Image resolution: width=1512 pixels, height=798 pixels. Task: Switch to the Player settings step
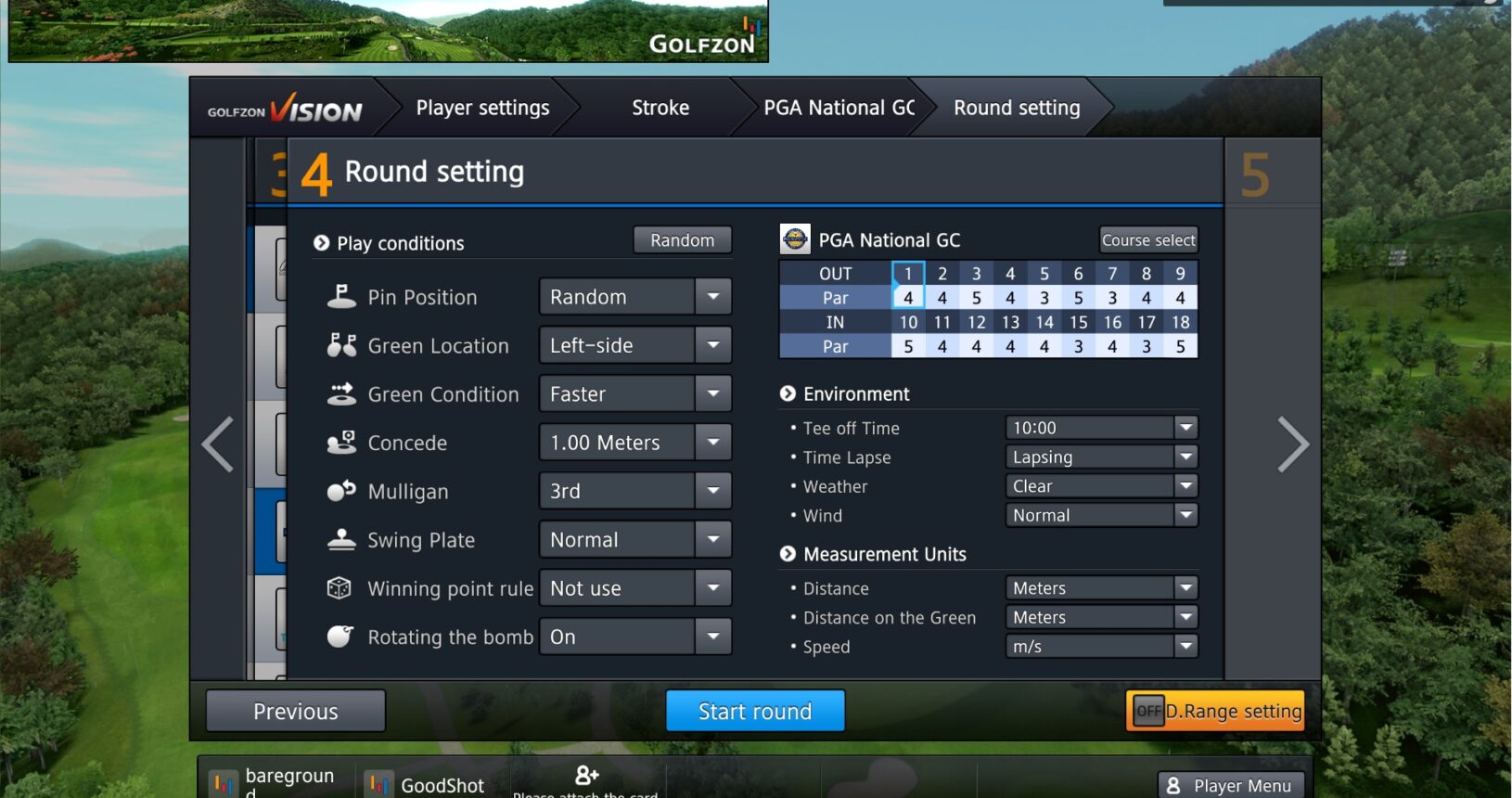(x=482, y=108)
